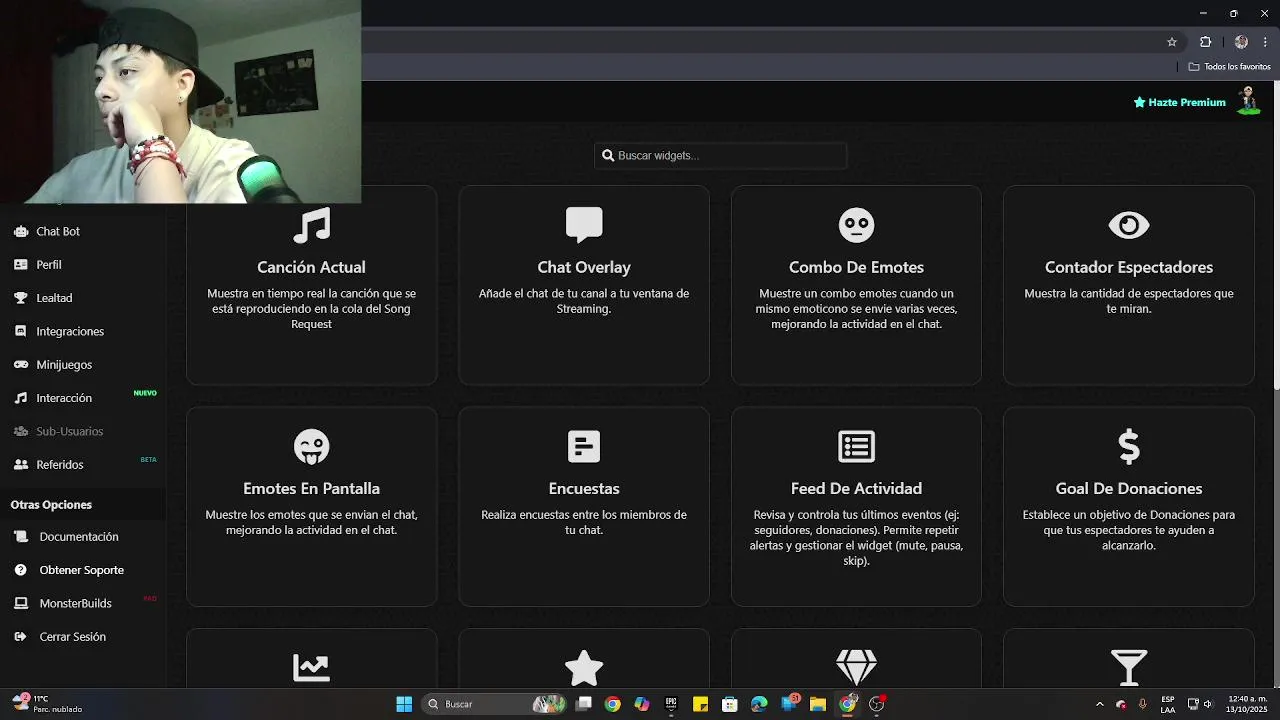Screen dimensions: 1280x720
Task: Click the Referidos people icon in sidebar
Action: point(20,465)
